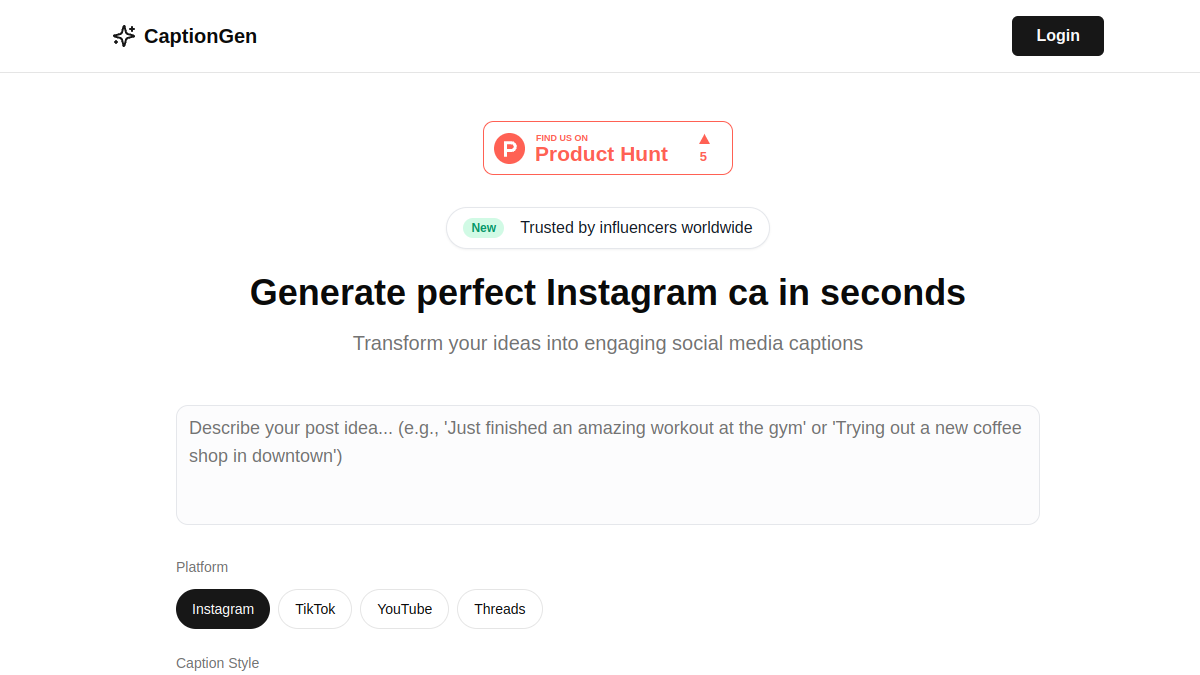Click the 'Platform' section label
Viewport: 1200px width, 675px height.
[x=202, y=567]
